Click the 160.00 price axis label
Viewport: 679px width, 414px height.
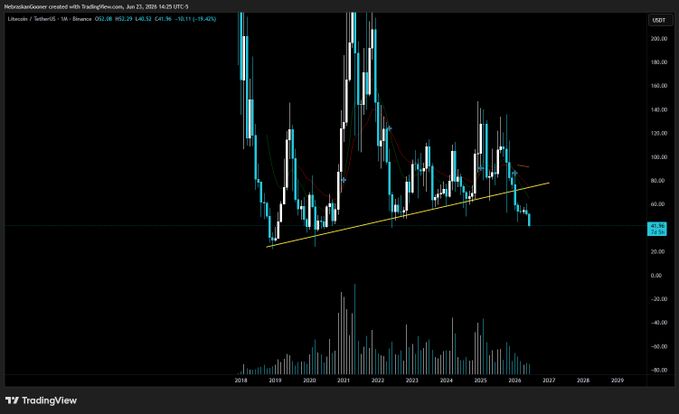pyautogui.click(x=659, y=86)
